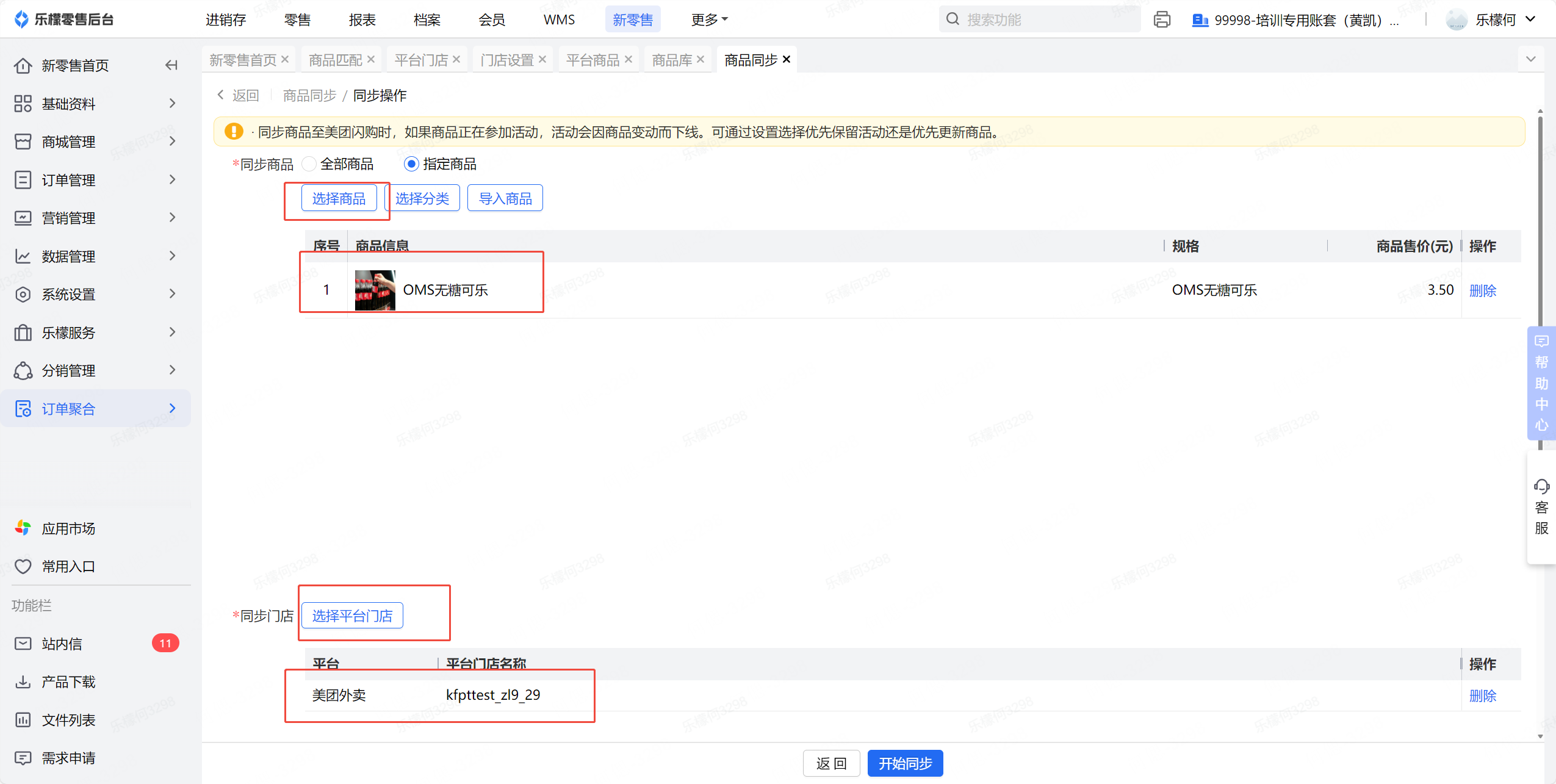
Task: Select the 全部商品 radio button
Action: point(309,164)
